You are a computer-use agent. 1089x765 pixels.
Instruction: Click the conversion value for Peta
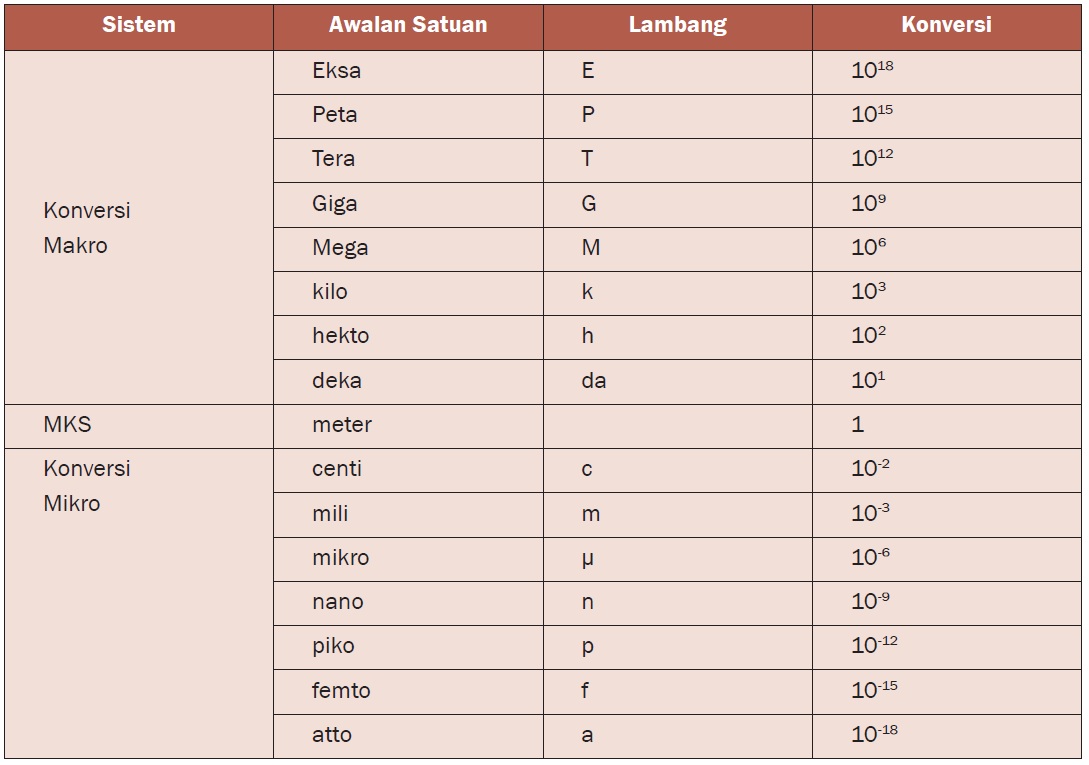tap(872, 114)
